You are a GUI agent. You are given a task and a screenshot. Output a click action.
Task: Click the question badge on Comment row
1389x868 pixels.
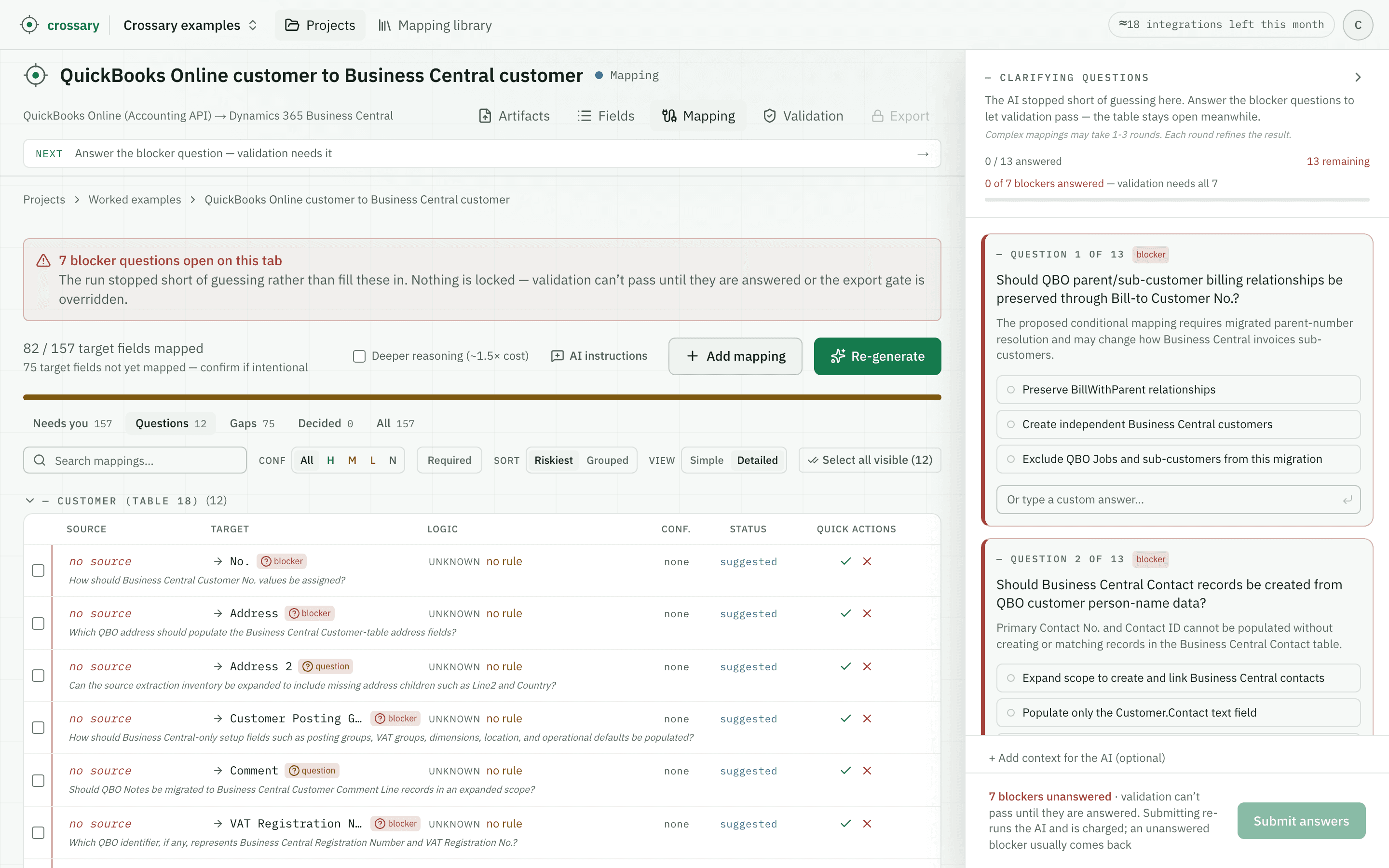[312, 771]
